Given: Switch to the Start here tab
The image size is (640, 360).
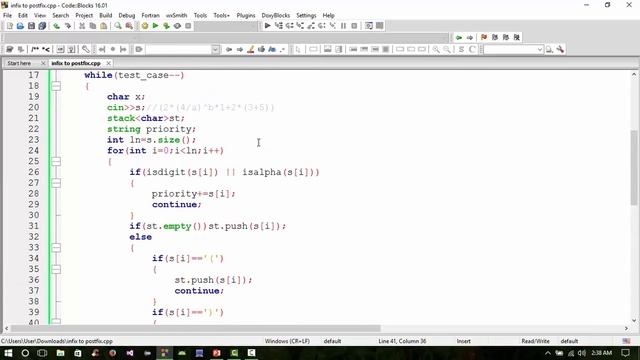Looking at the screenshot, I should (19, 63).
